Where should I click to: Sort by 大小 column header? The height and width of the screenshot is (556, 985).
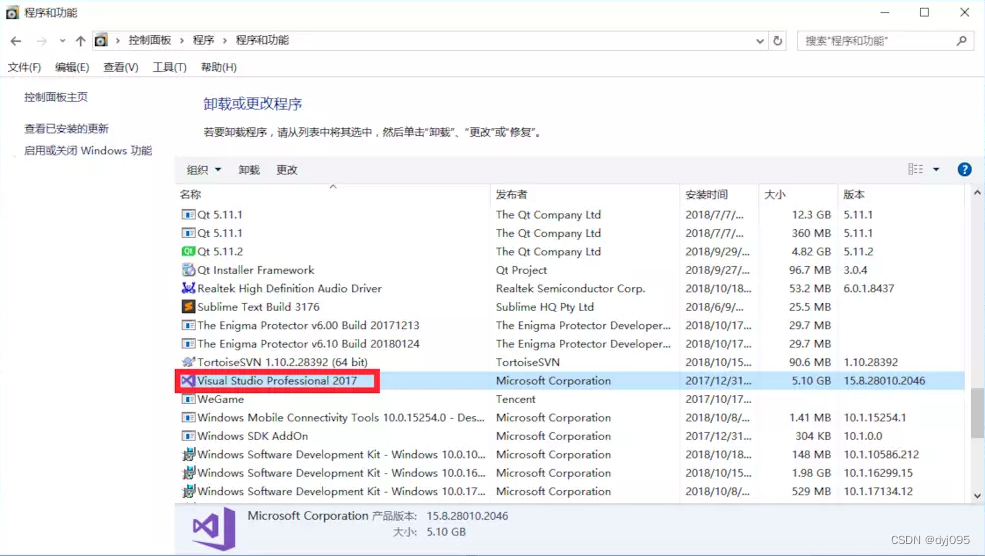click(775, 195)
